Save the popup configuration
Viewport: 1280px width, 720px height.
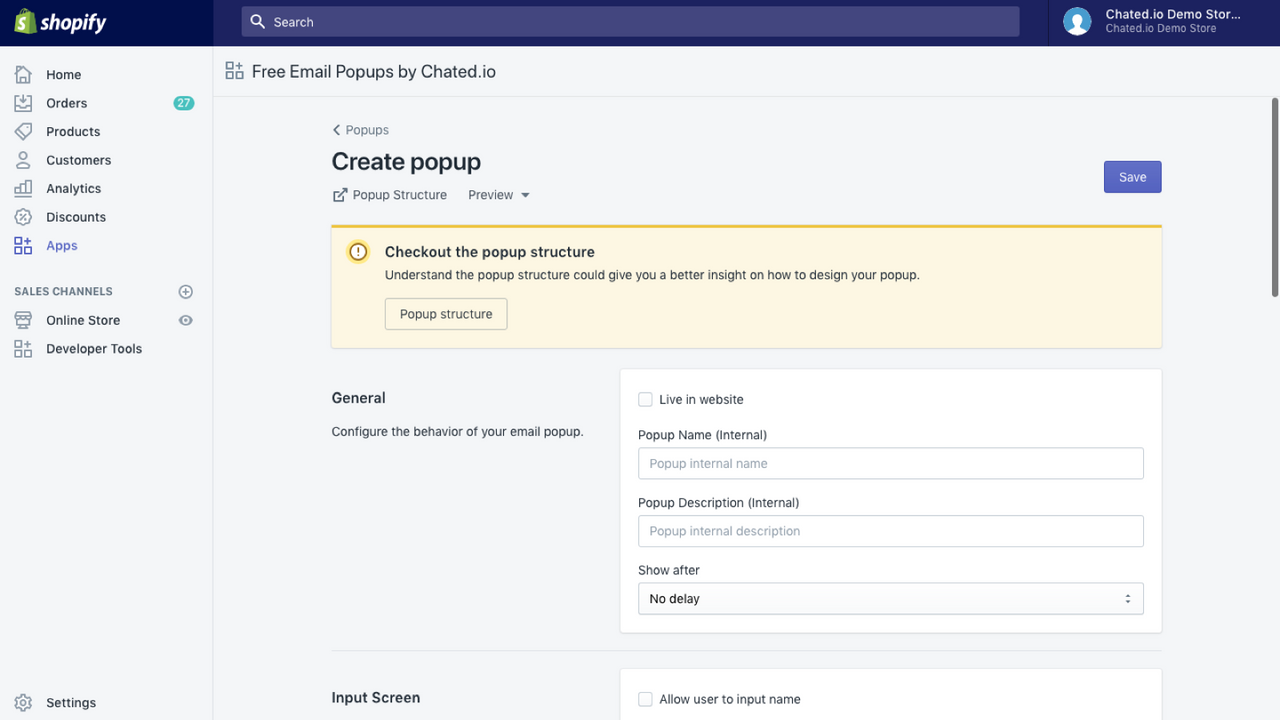pos(1132,176)
